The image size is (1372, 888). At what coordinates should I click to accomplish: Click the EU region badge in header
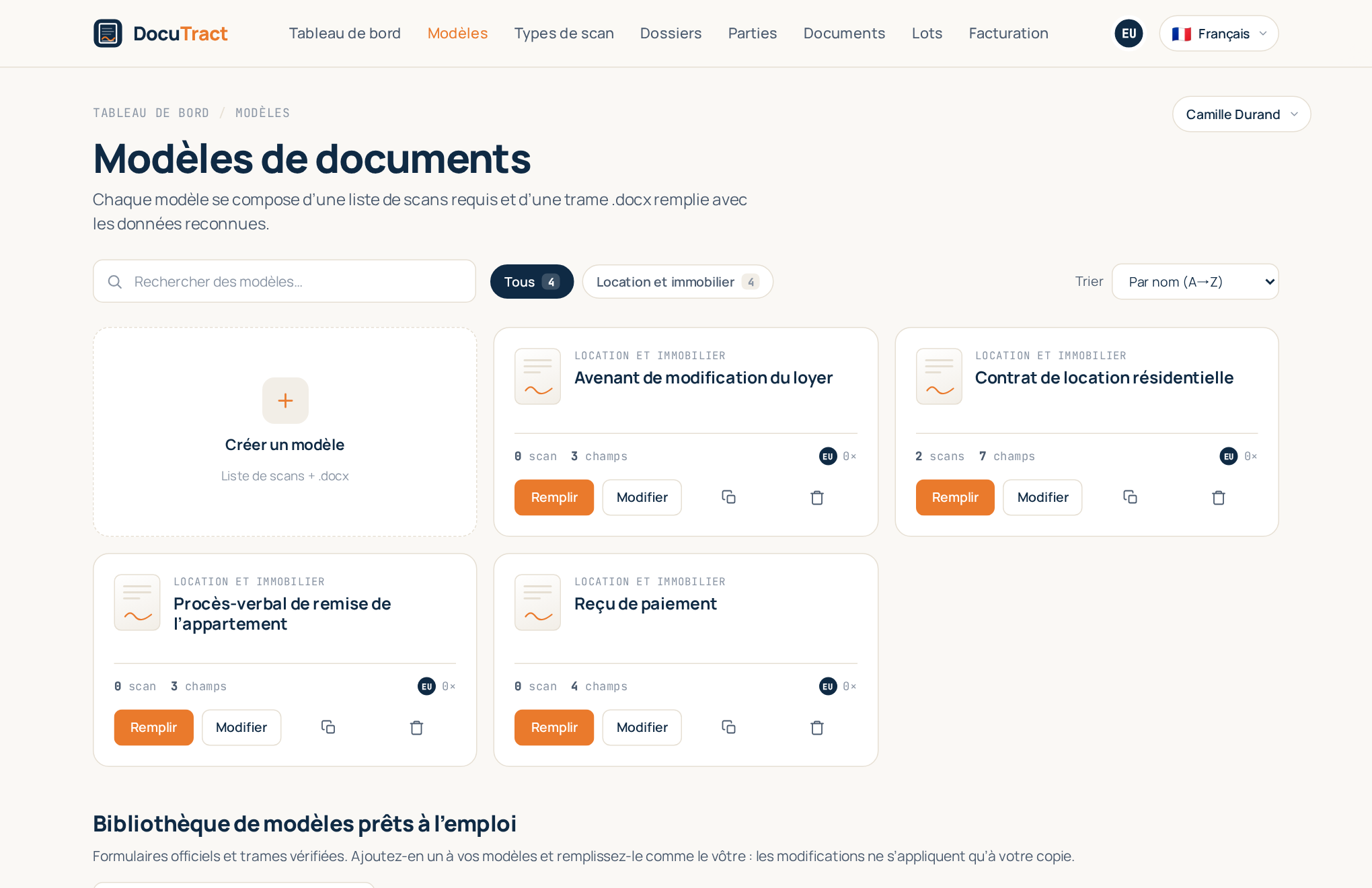click(x=1129, y=33)
